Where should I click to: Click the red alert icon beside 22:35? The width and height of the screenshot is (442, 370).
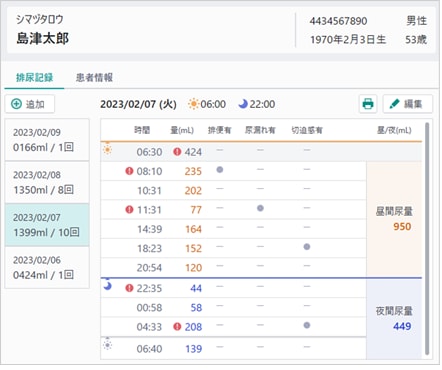click(129, 288)
